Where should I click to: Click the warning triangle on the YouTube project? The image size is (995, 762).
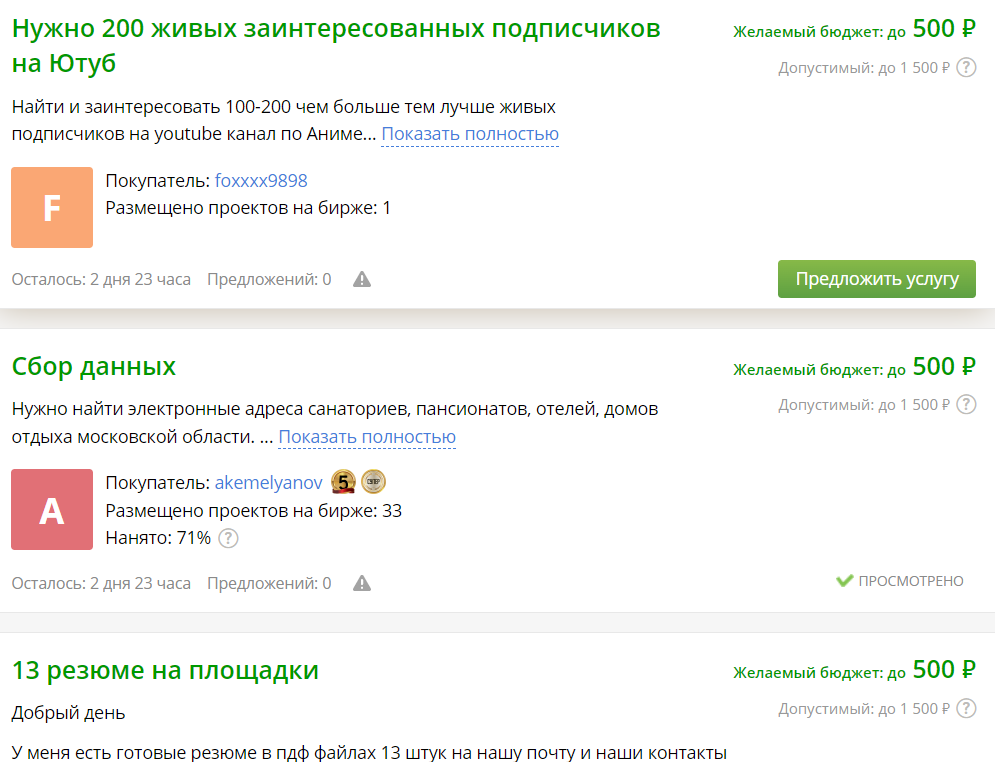point(362,279)
